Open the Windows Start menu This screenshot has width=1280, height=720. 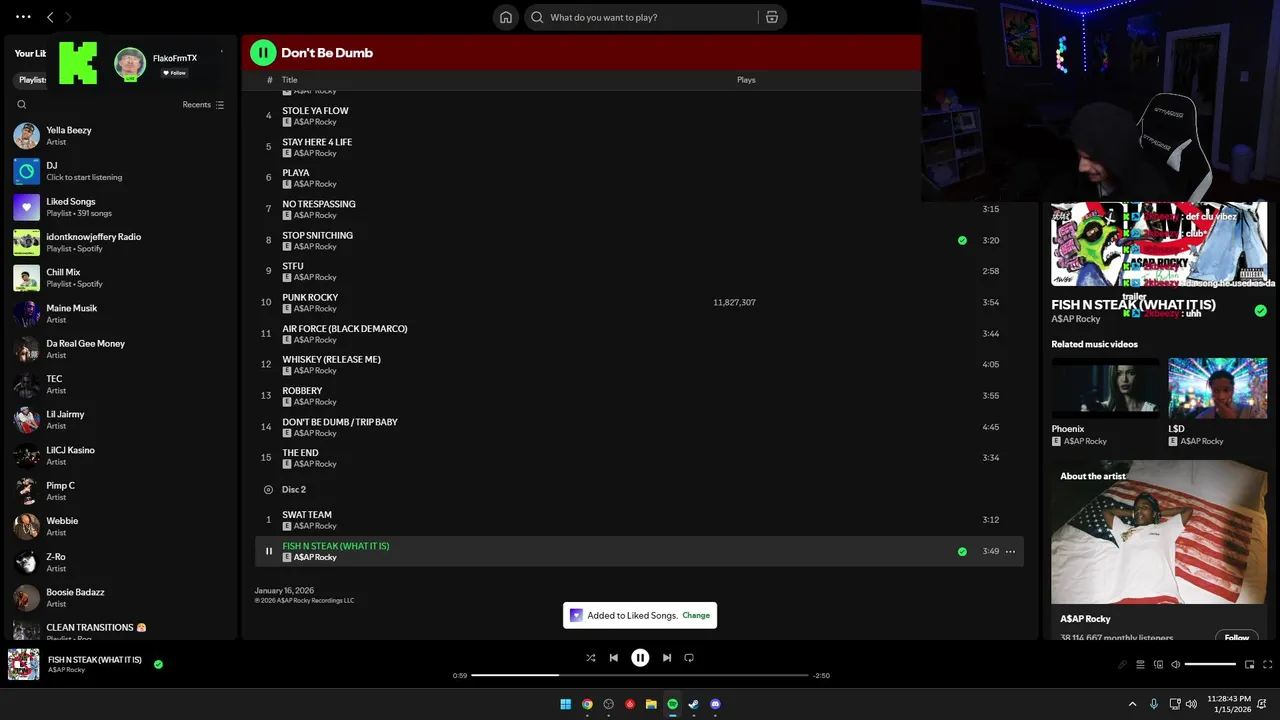[566, 704]
